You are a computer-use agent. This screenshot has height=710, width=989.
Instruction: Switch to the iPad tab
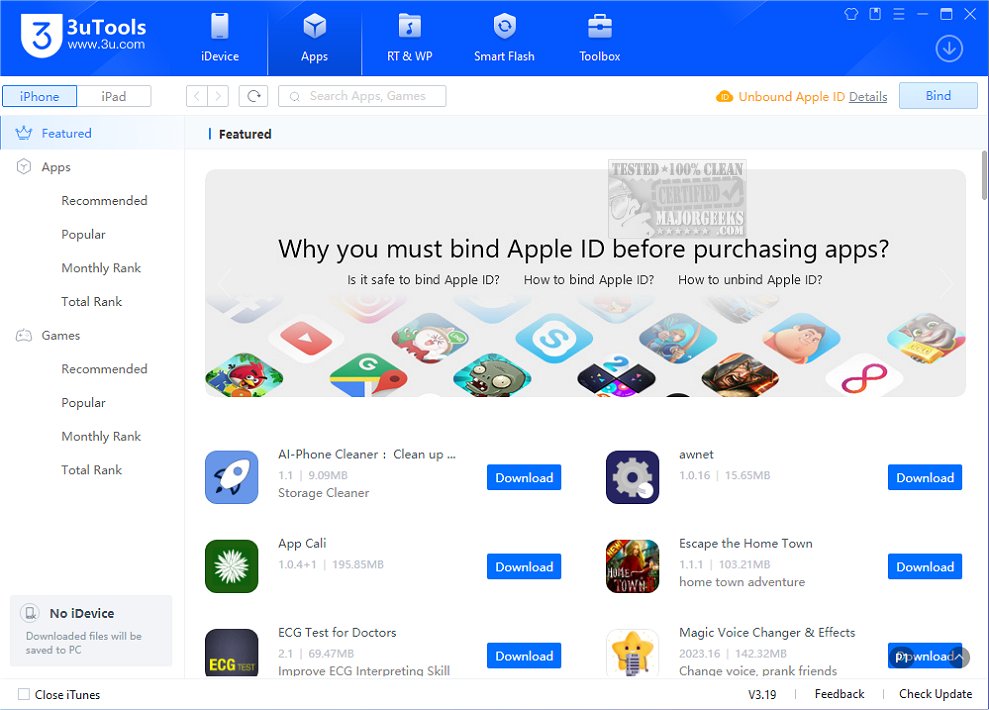click(x=114, y=96)
